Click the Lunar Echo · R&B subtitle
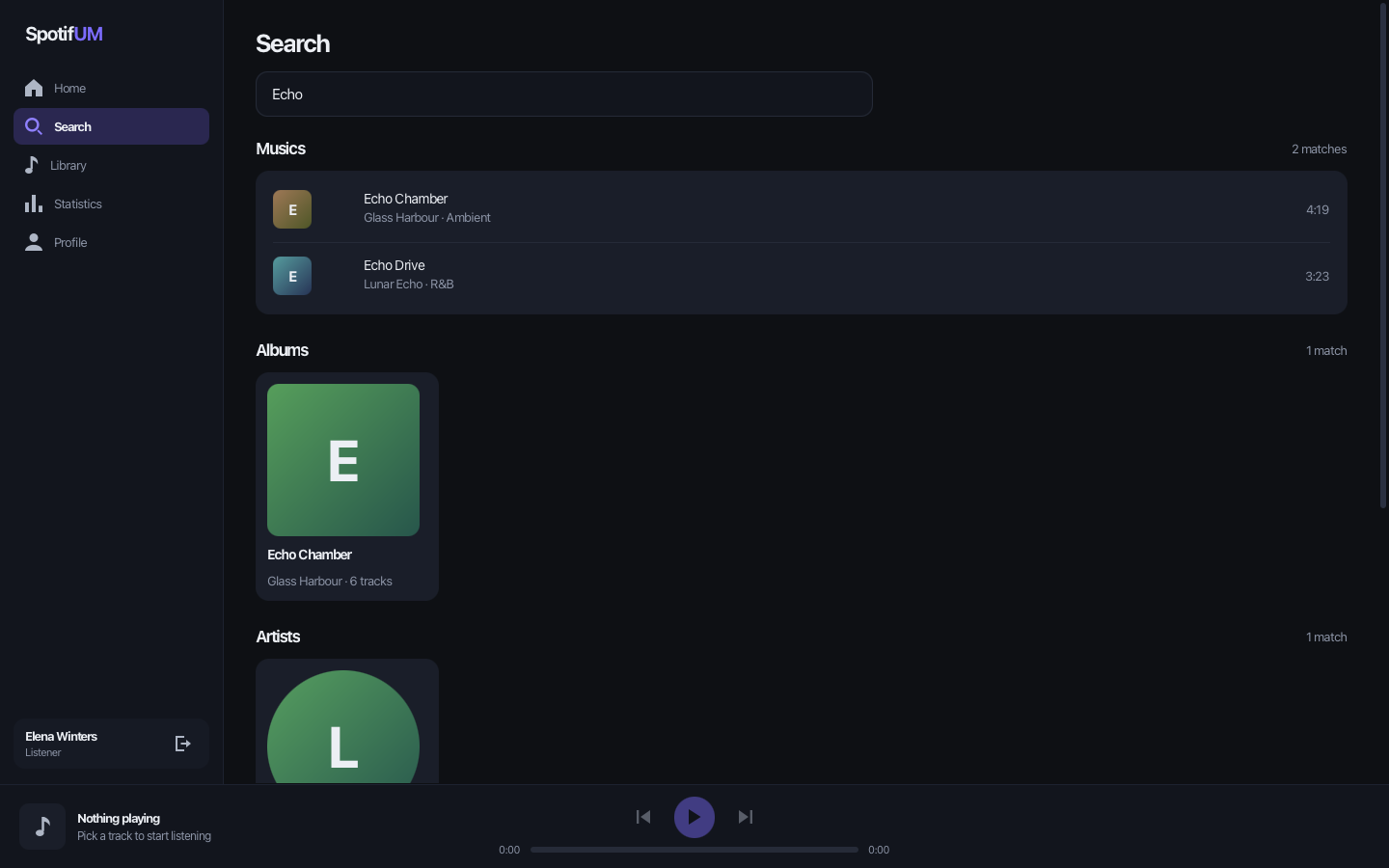Screen dimensions: 1389x868 (x=408, y=285)
